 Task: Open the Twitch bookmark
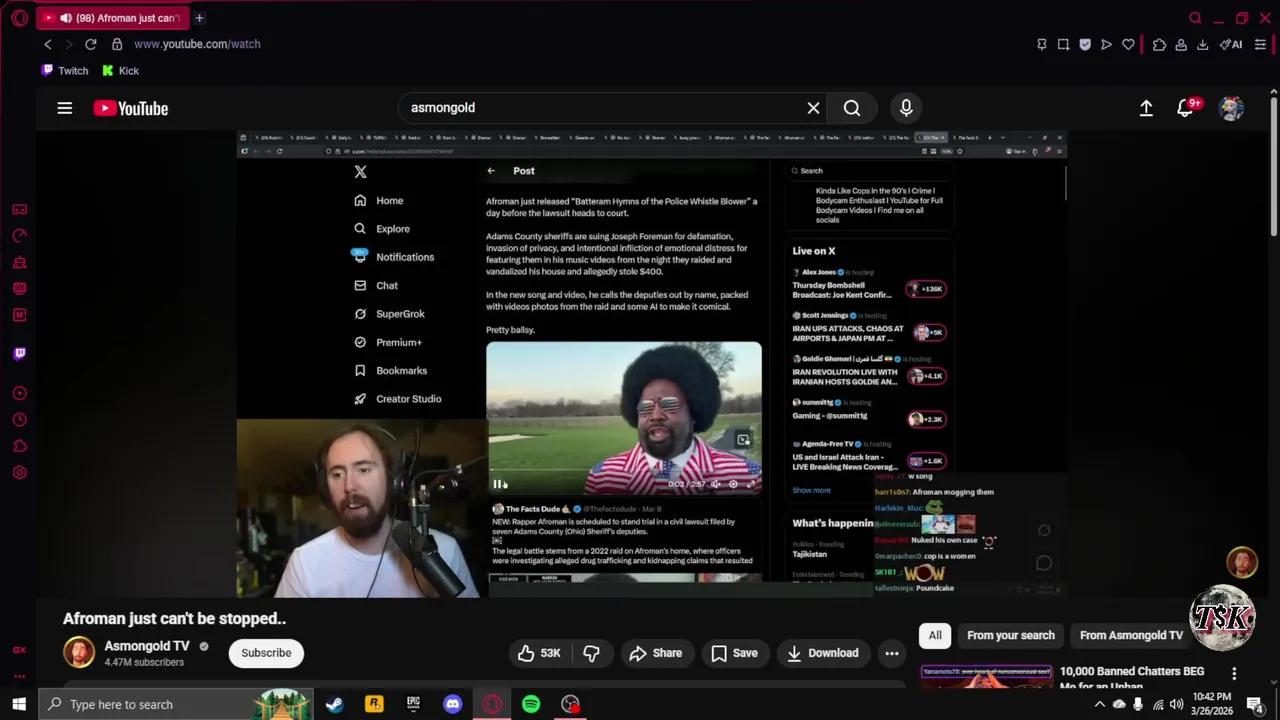(65, 71)
